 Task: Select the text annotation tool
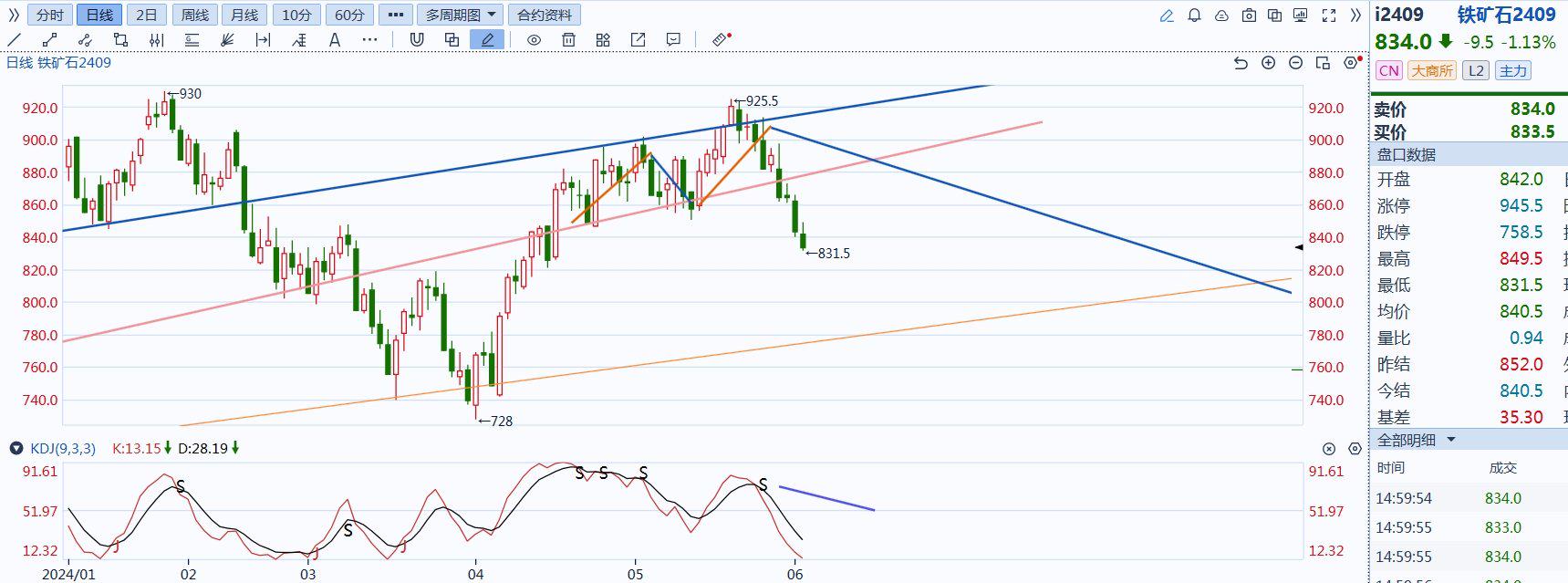[x=335, y=40]
